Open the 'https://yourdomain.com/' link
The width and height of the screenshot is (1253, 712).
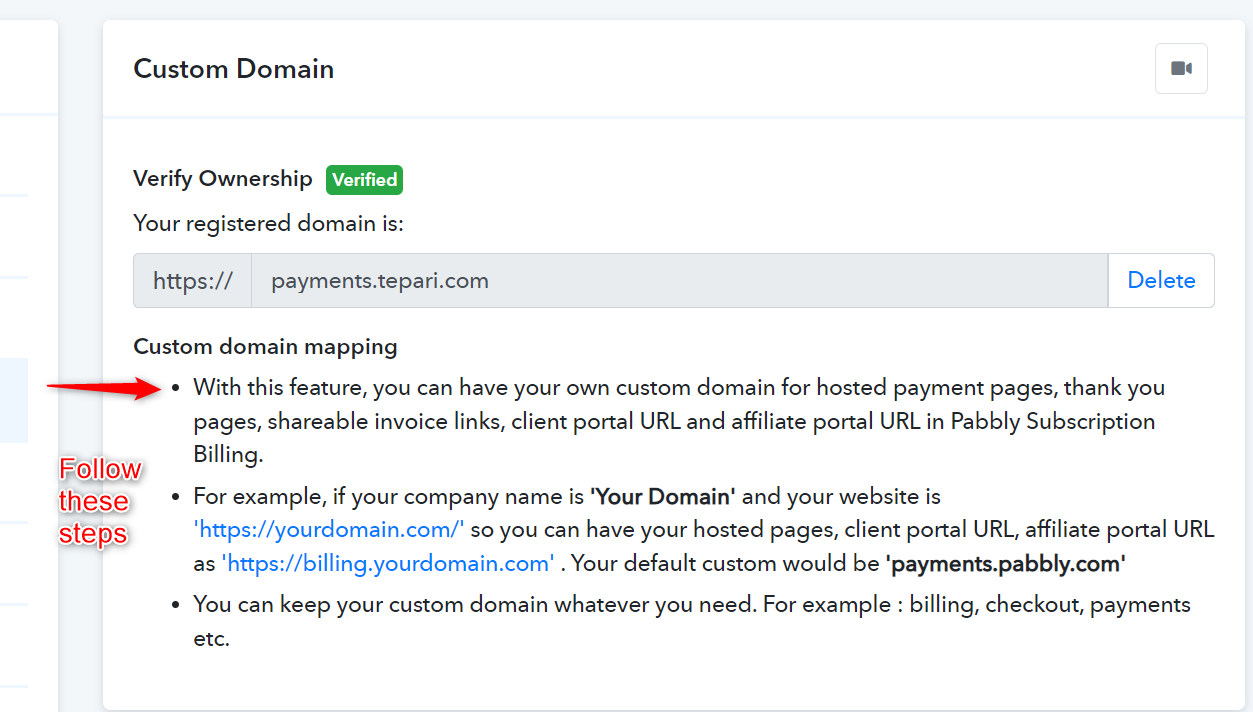[x=329, y=528]
